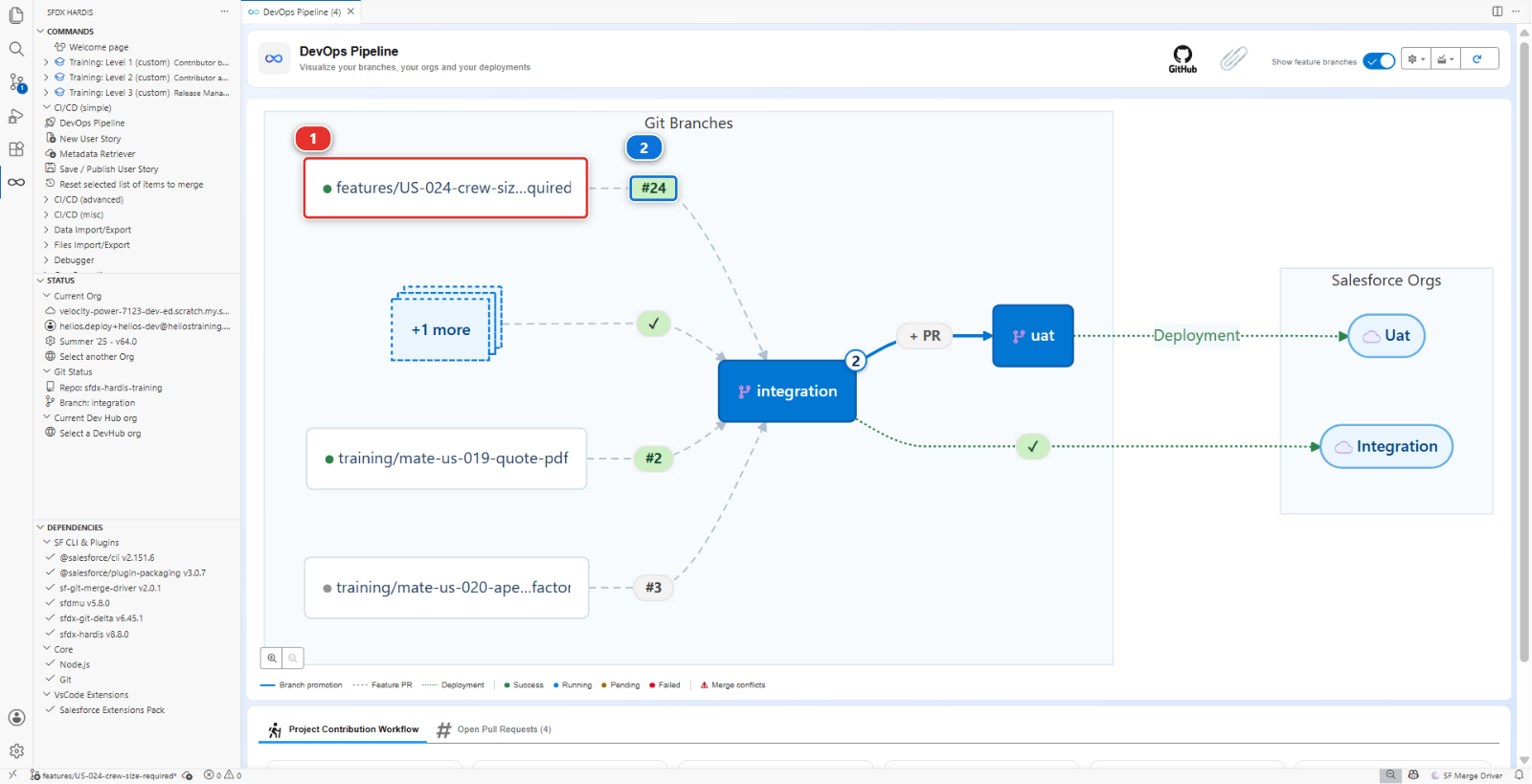Open Run and Debug view
The image size is (1532, 784).
click(16, 116)
